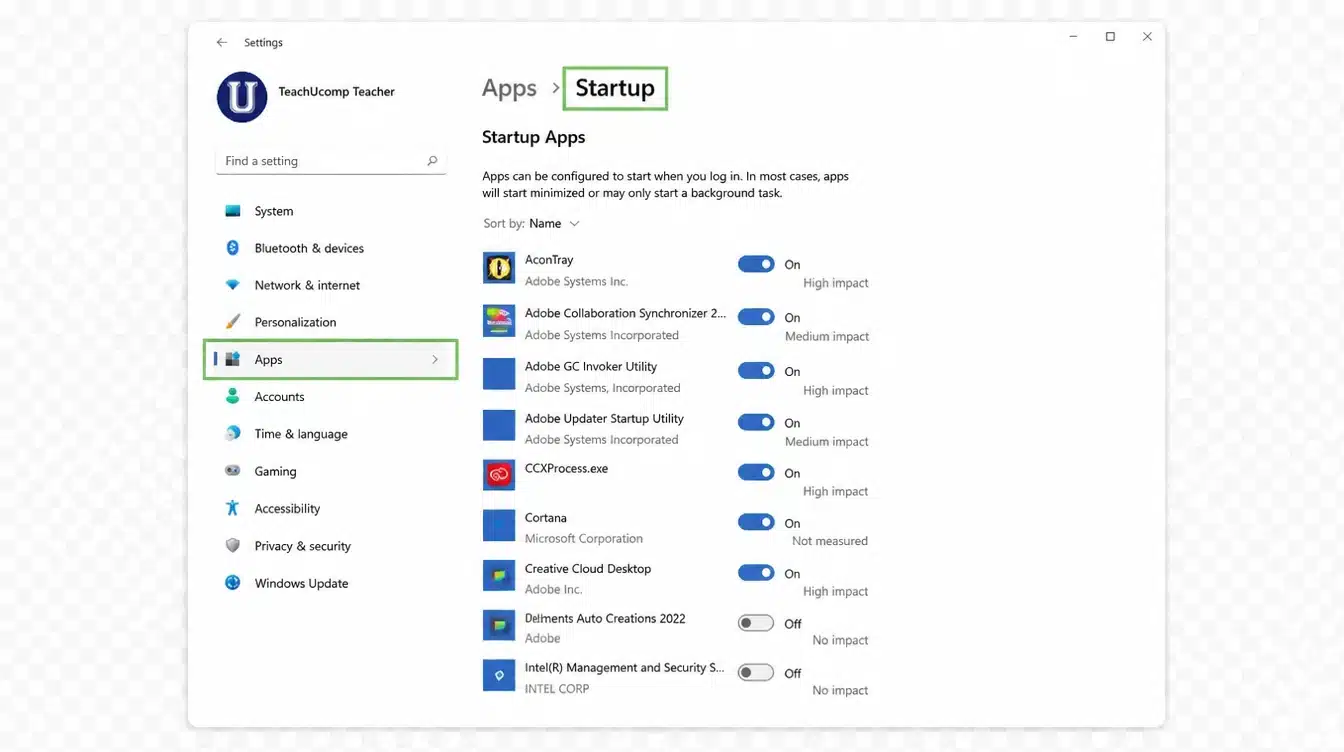Viewport: 1344px width, 752px height.
Task: Click the Find a setting search box
Action: (331, 160)
